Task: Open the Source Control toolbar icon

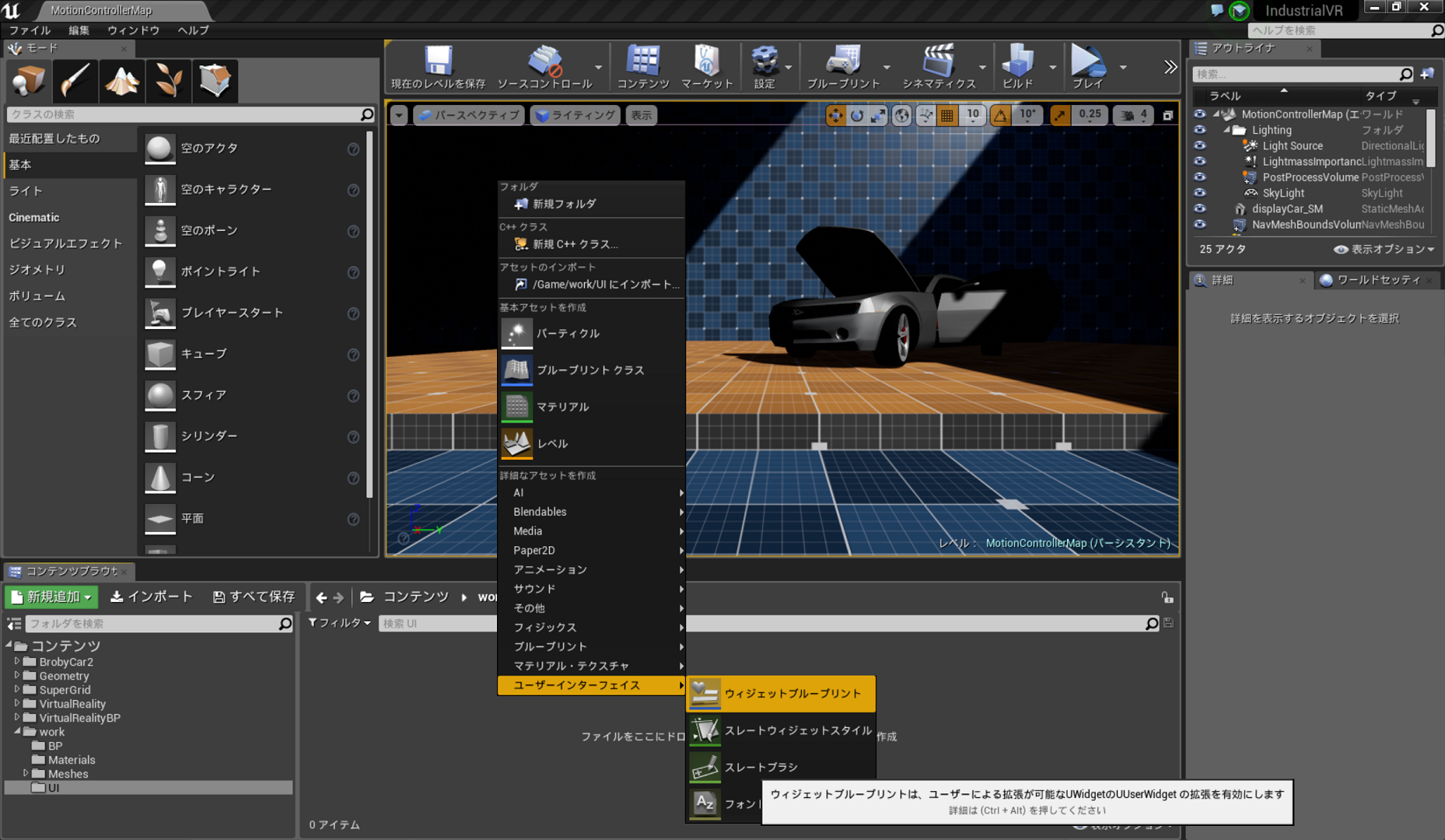Action: coord(544,60)
